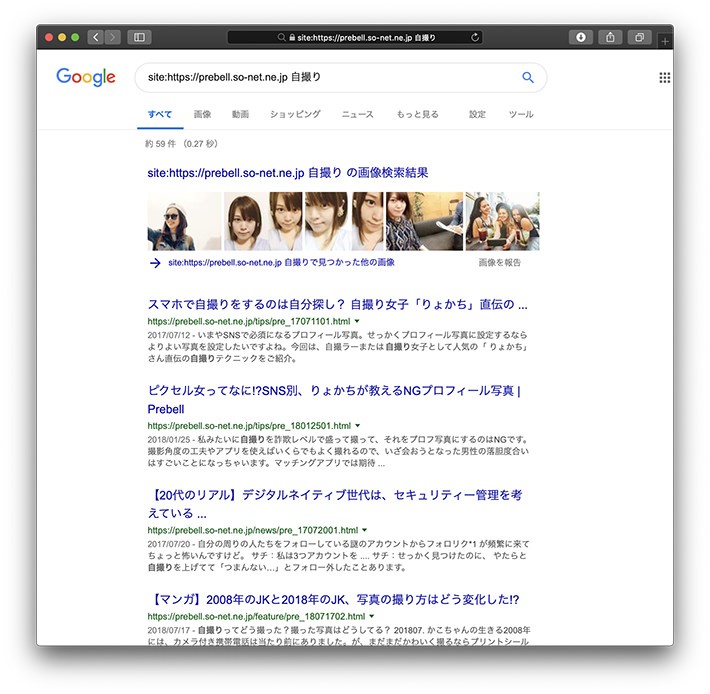Switch to the ショッピング tab

pos(295,114)
